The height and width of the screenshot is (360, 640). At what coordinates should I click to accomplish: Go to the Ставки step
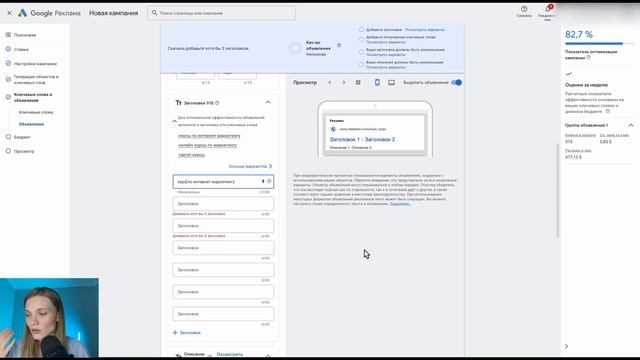[21, 49]
